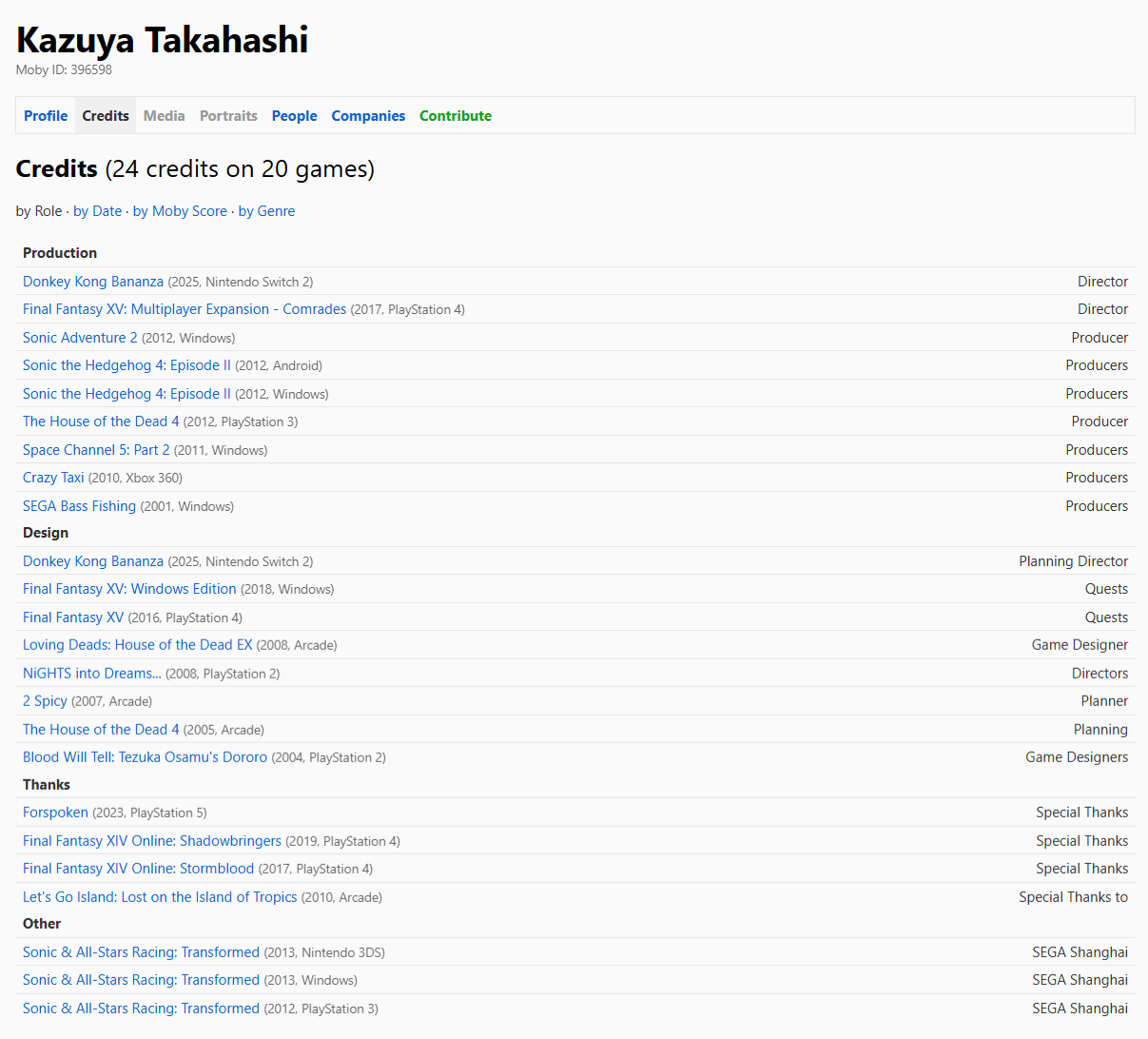Open Space Channel 5: Part 2 link

(96, 450)
